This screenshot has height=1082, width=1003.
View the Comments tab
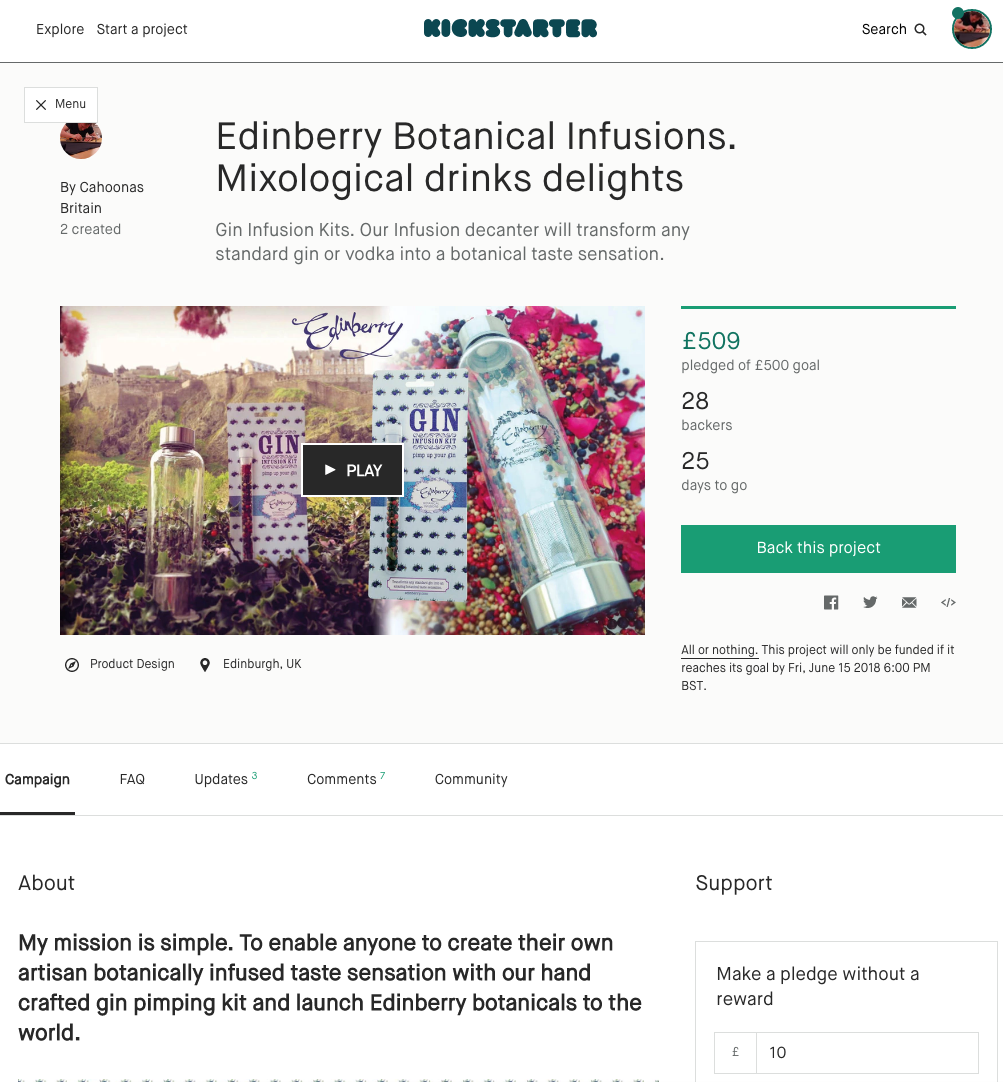pos(342,779)
